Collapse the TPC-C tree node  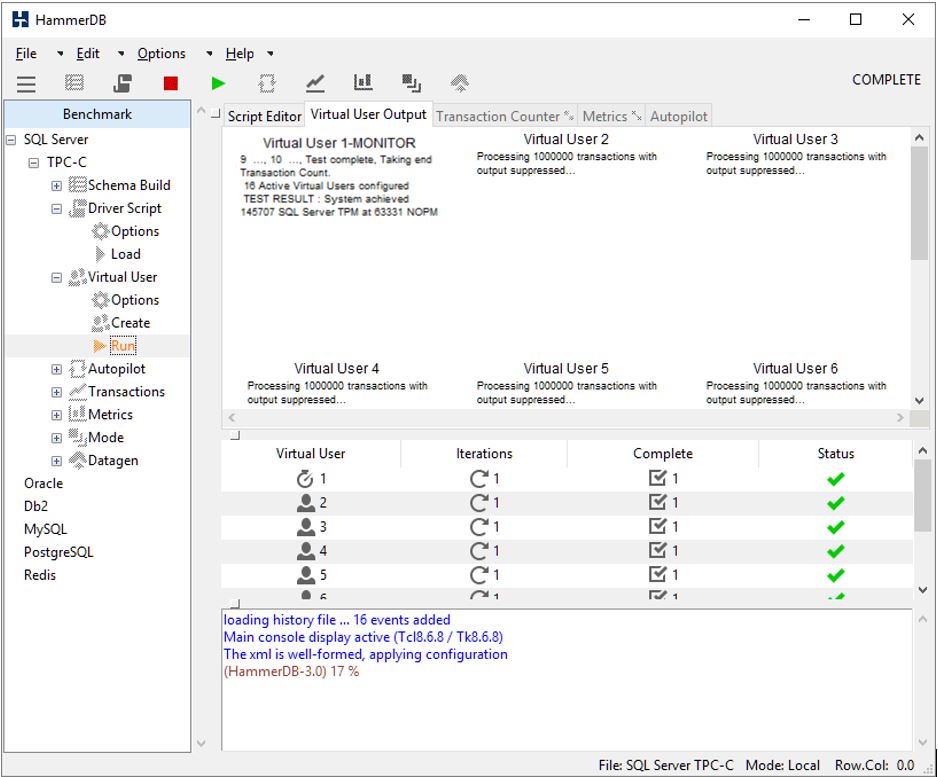pyautogui.click(x=34, y=163)
